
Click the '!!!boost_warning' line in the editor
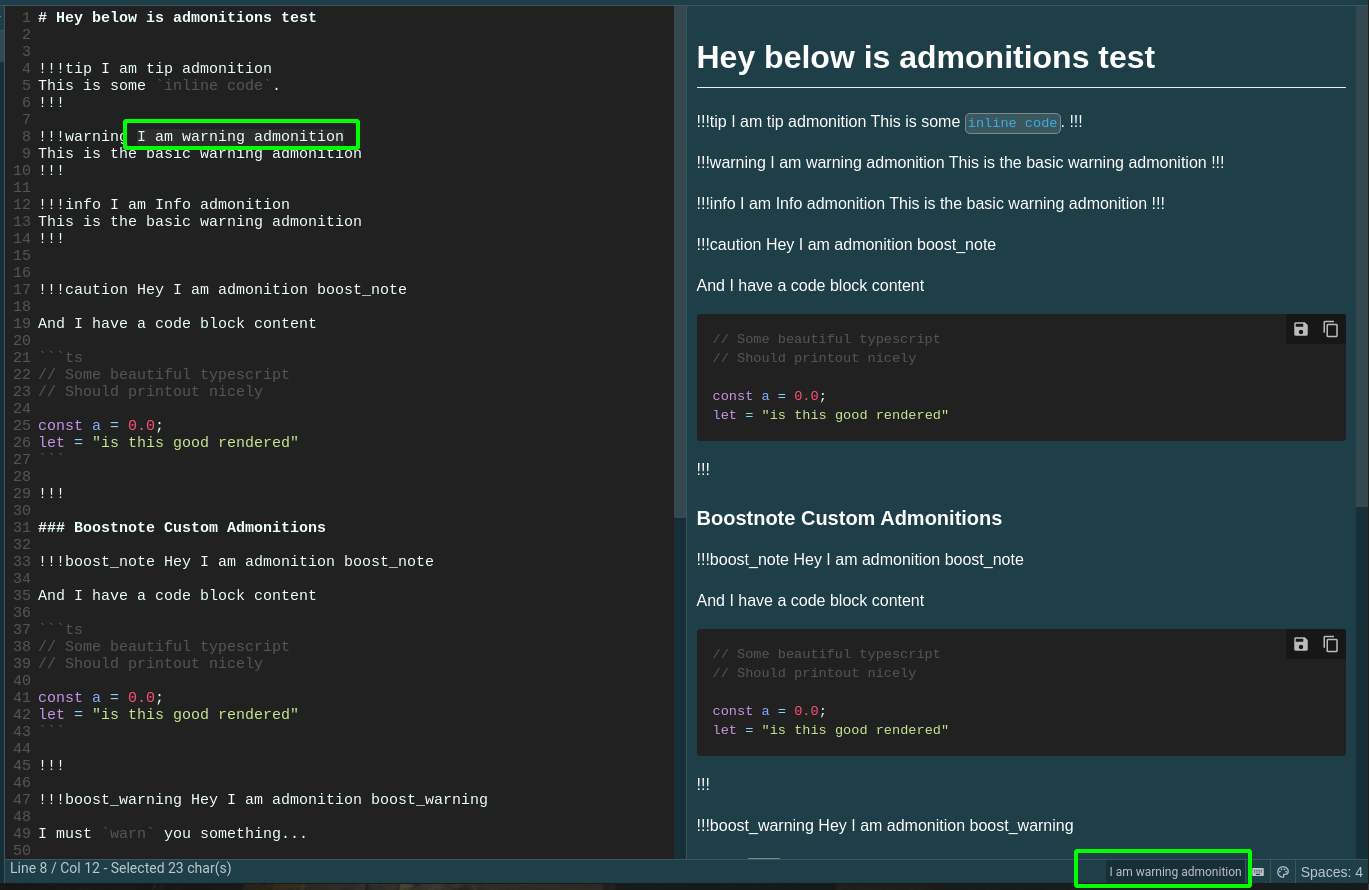click(x=263, y=800)
